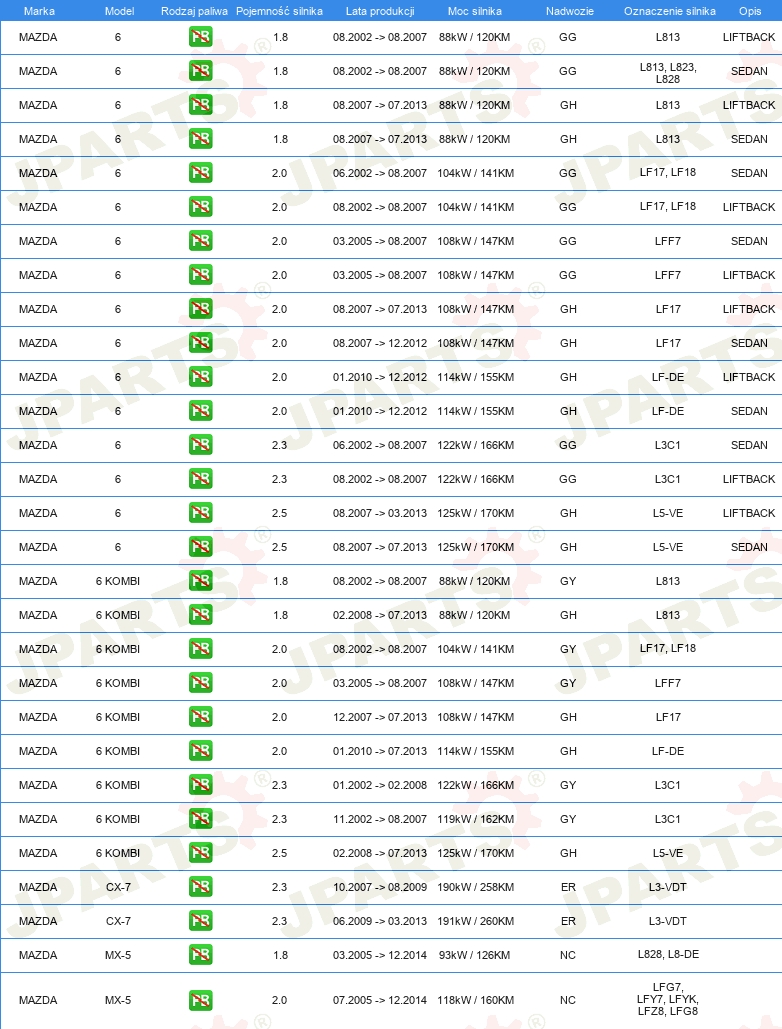Click petrol icon in LFF7 Liftback row

tap(200, 275)
